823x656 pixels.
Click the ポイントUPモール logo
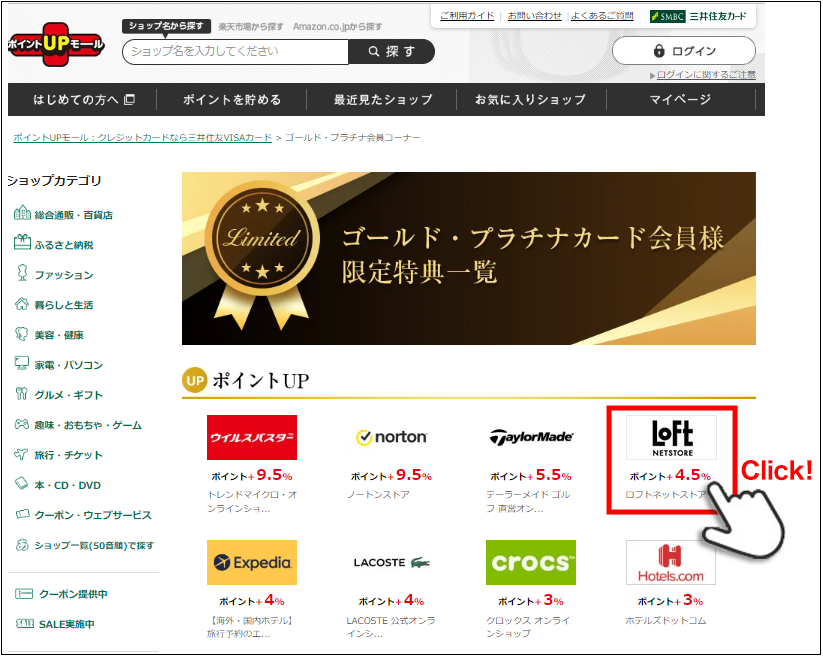(56, 44)
